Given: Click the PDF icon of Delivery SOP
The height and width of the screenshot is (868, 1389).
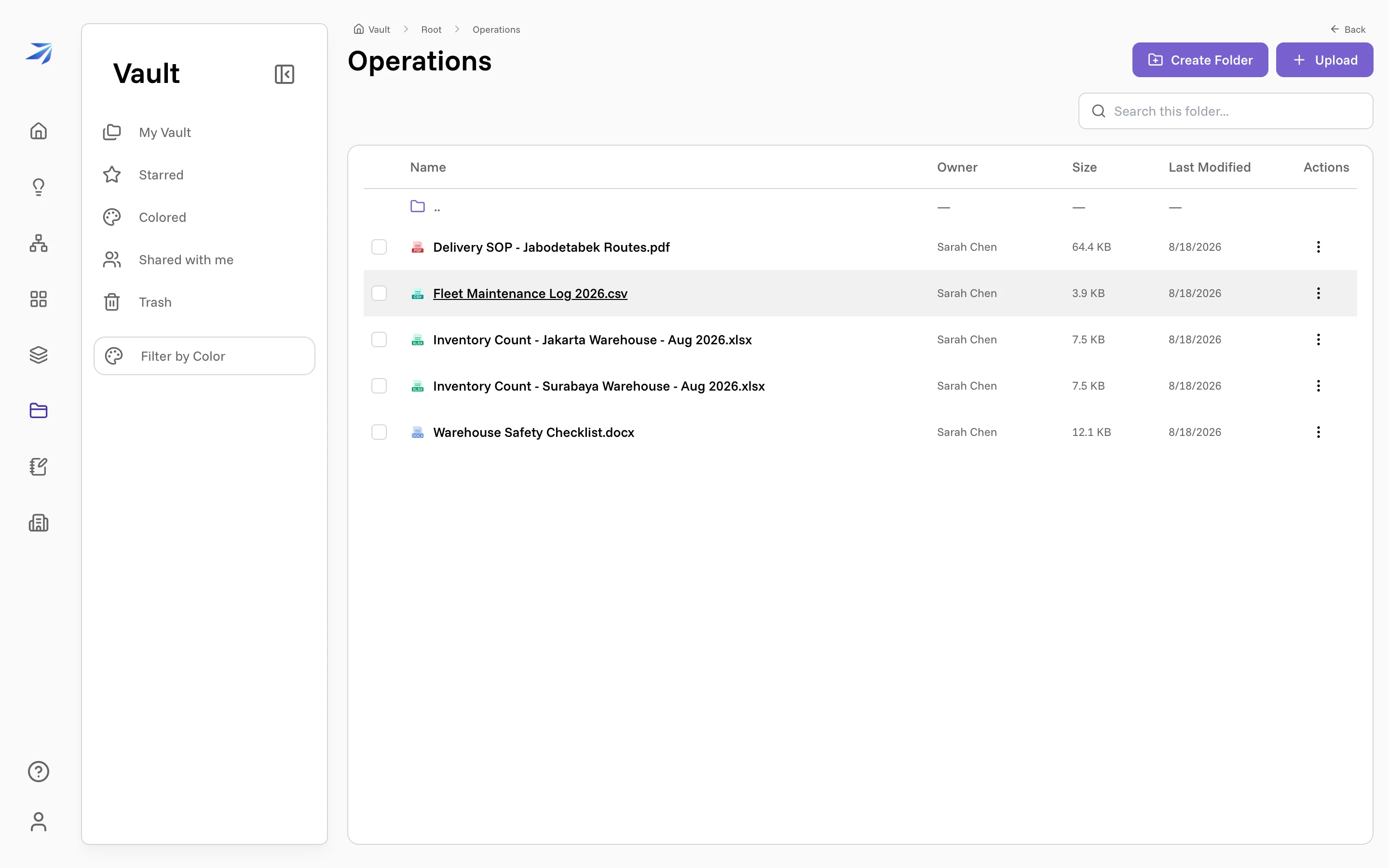Looking at the screenshot, I should 417,247.
